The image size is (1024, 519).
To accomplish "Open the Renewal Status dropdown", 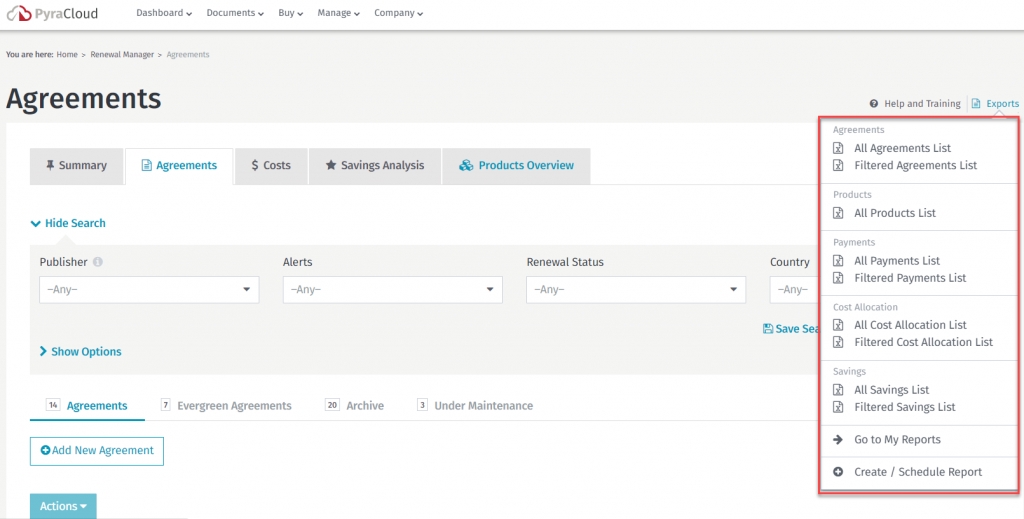I will [635, 290].
